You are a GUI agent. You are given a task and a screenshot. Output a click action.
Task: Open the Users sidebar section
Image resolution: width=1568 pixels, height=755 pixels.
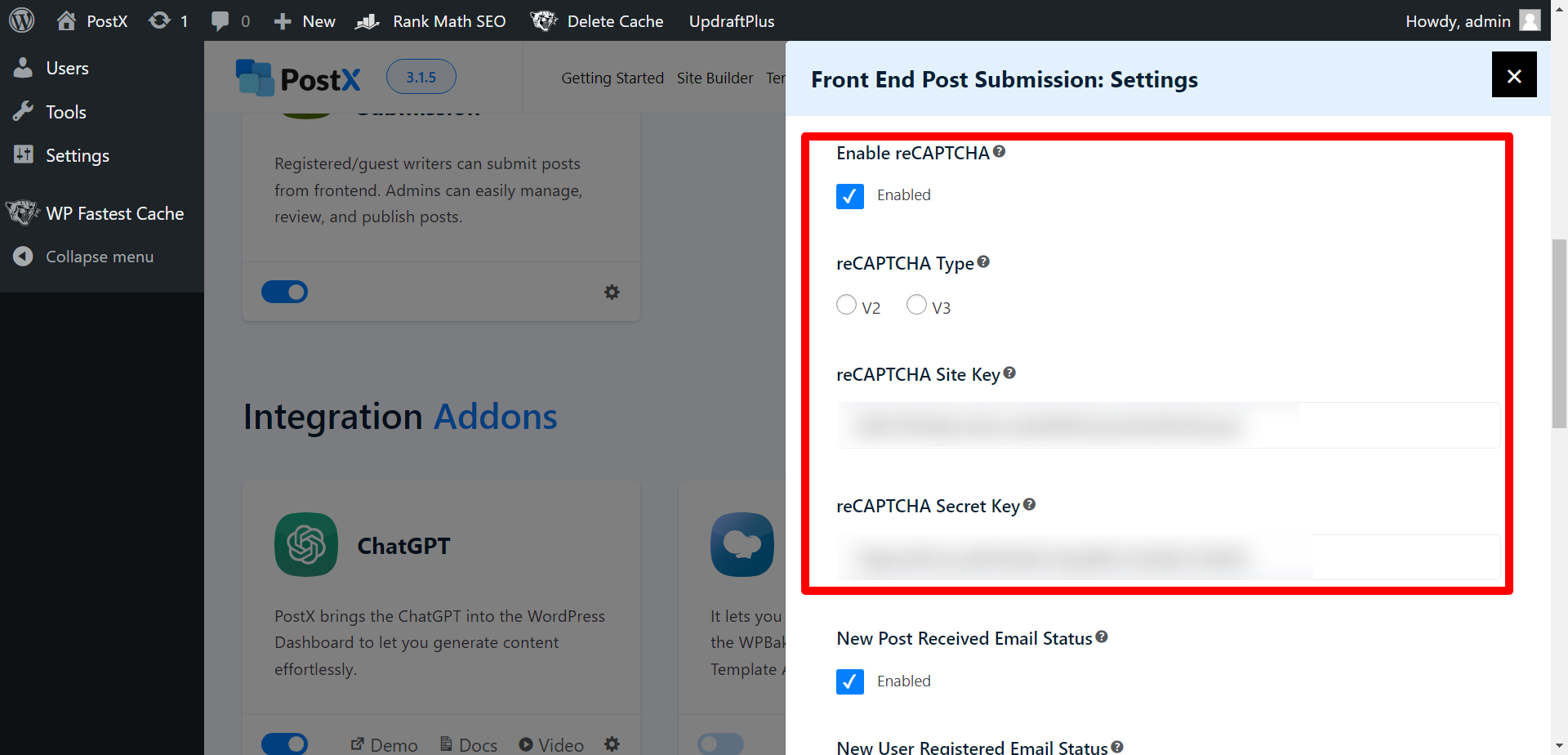[66, 68]
